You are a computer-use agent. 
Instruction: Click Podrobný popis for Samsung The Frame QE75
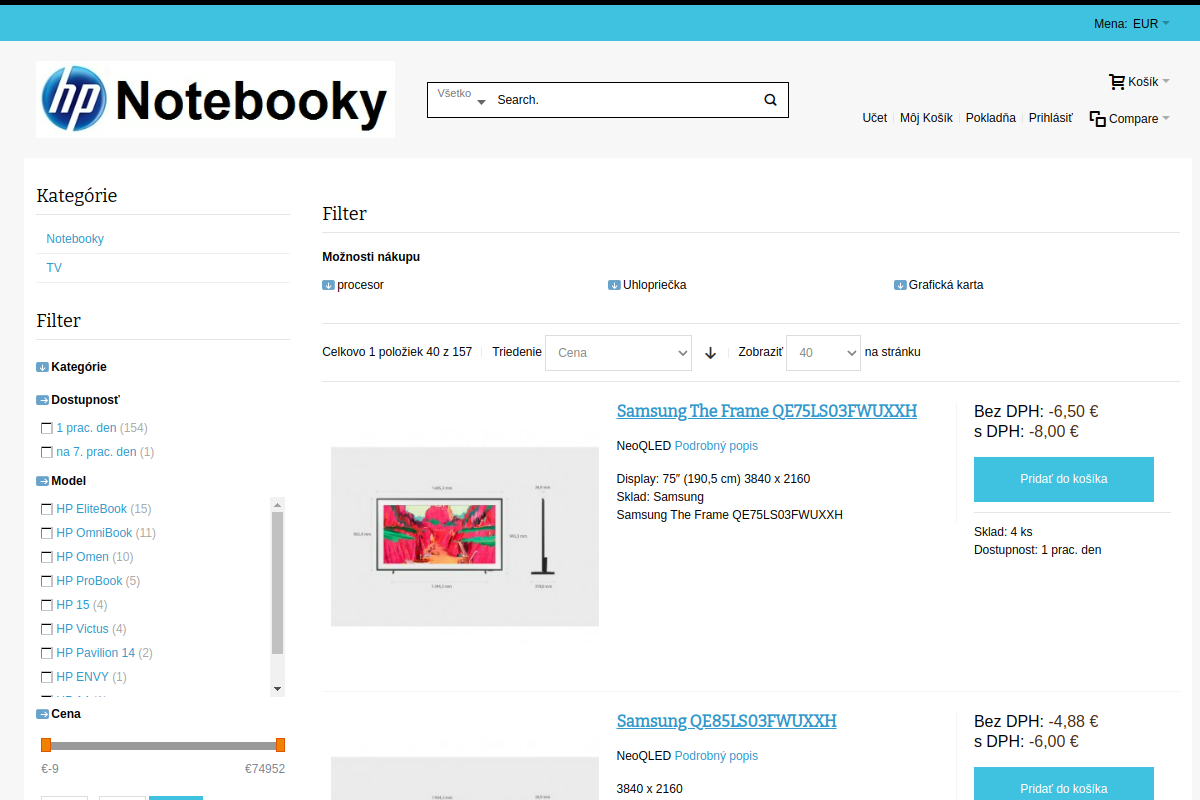716,446
